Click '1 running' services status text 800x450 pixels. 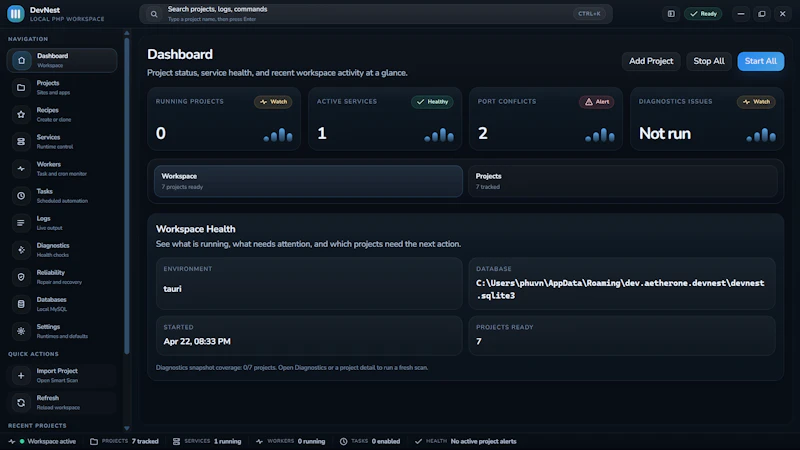click(227, 441)
